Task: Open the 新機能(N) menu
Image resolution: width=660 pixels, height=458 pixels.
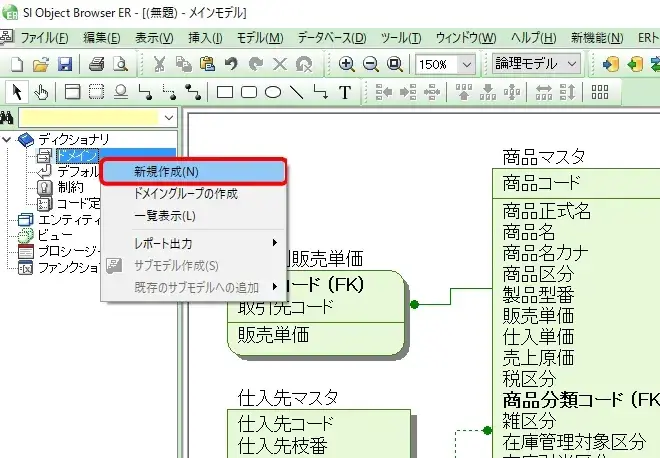Action: 597,38
